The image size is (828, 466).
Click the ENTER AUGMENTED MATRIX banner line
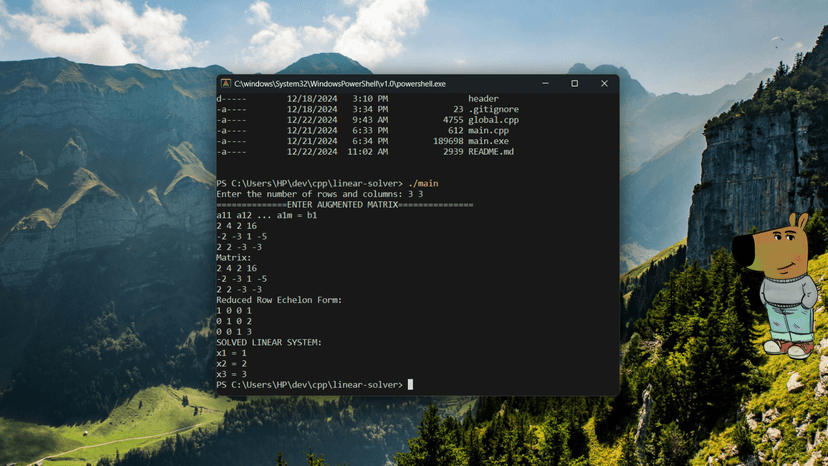(x=345, y=205)
